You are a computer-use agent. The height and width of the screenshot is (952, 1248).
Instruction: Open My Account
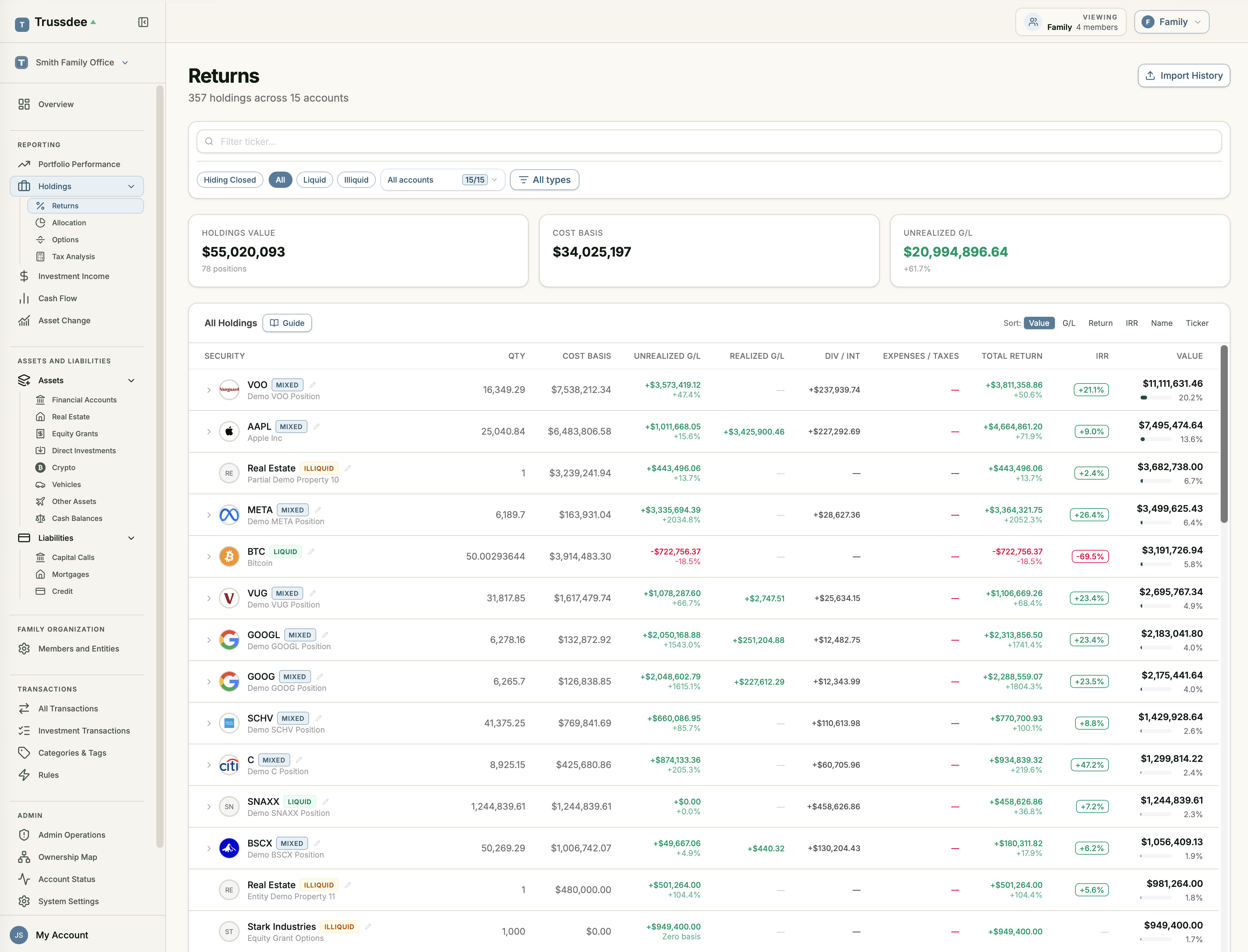tap(62, 935)
